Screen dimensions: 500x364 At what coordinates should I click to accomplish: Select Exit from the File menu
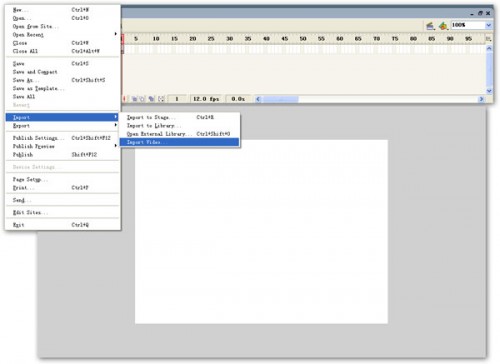pos(62,225)
